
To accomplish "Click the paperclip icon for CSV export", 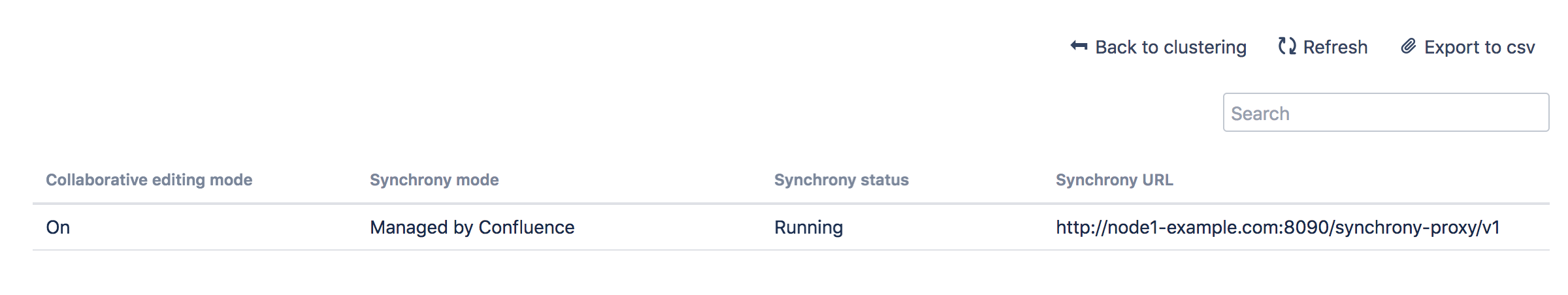I will [x=1409, y=46].
